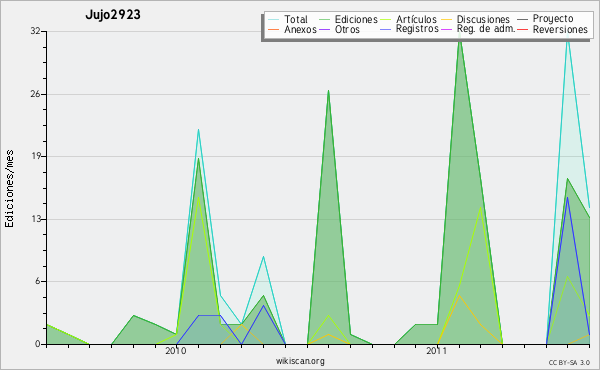Image resolution: width=600 pixels, height=370 pixels.
Task: Click the y-axis label 13
Action: point(35,219)
